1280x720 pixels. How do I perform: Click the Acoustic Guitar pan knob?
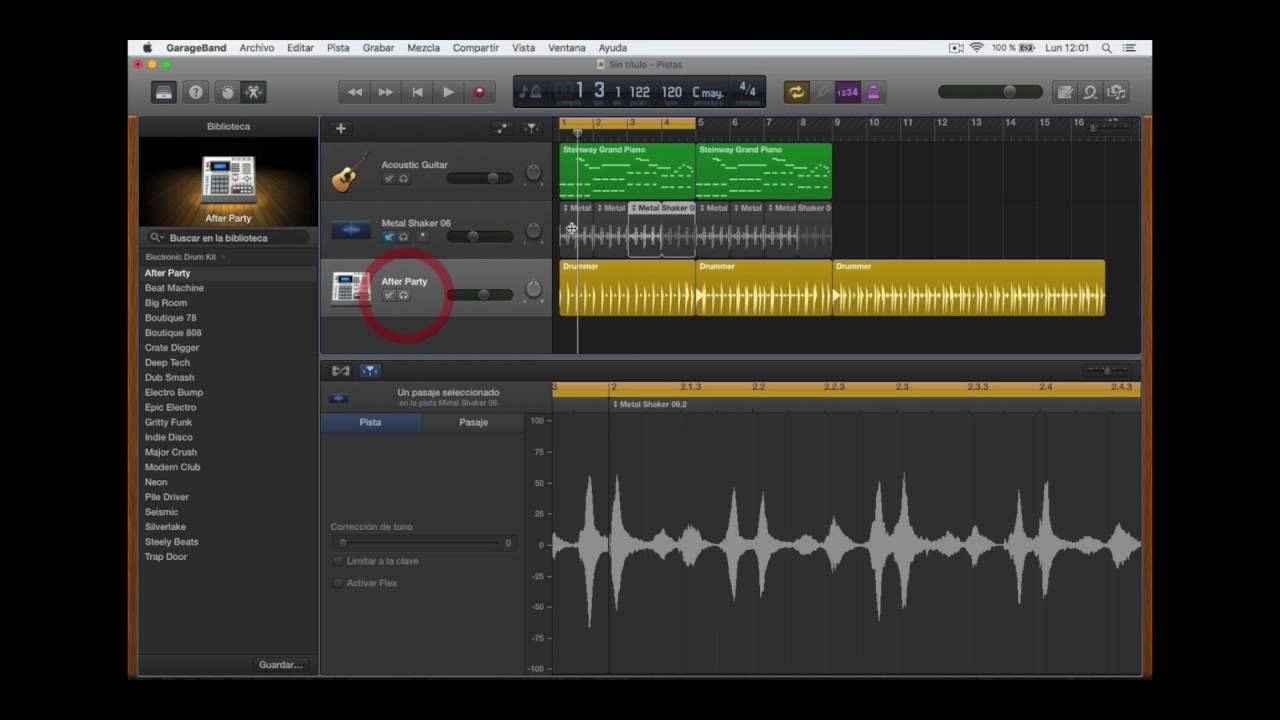tap(534, 173)
